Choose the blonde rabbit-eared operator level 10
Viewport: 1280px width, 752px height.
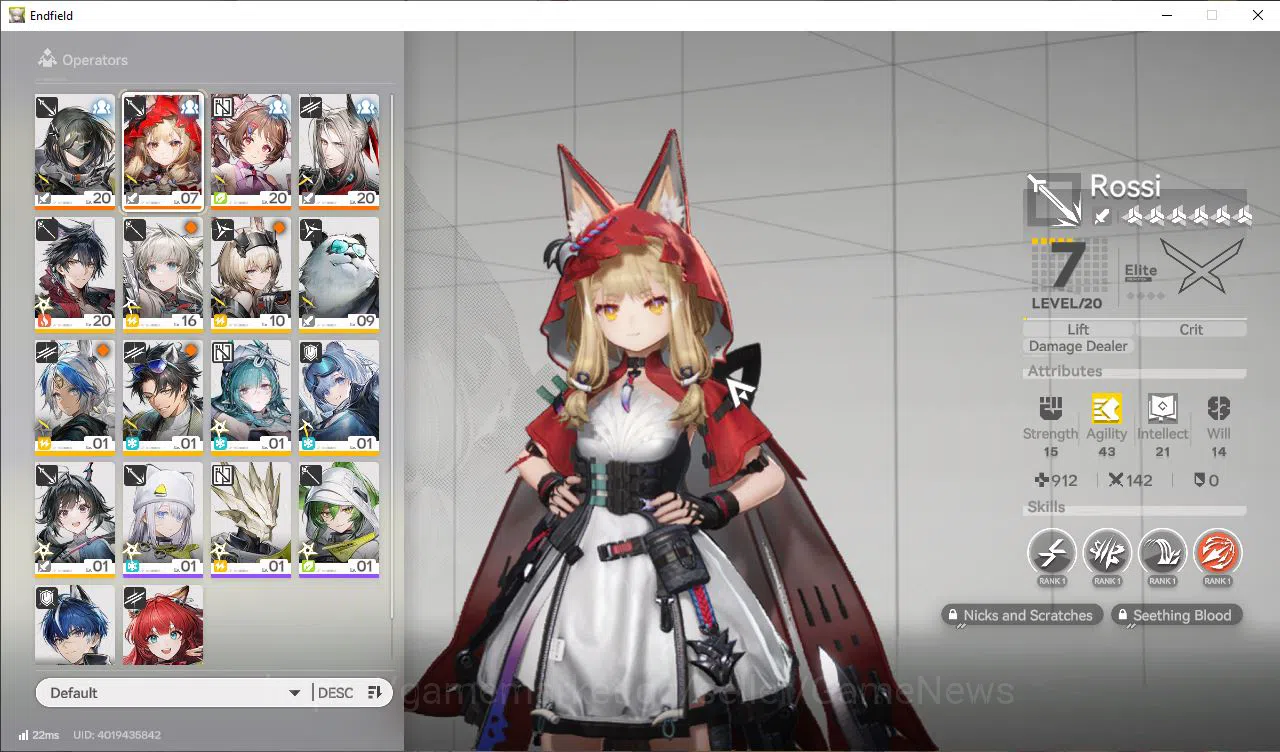[251, 275]
